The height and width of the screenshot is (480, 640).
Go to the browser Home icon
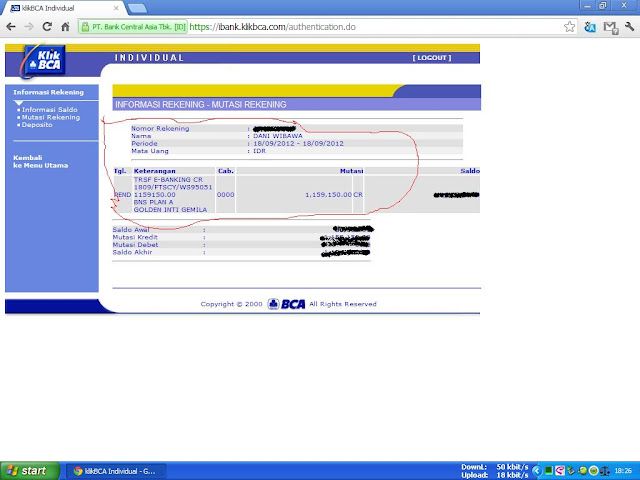[65, 27]
